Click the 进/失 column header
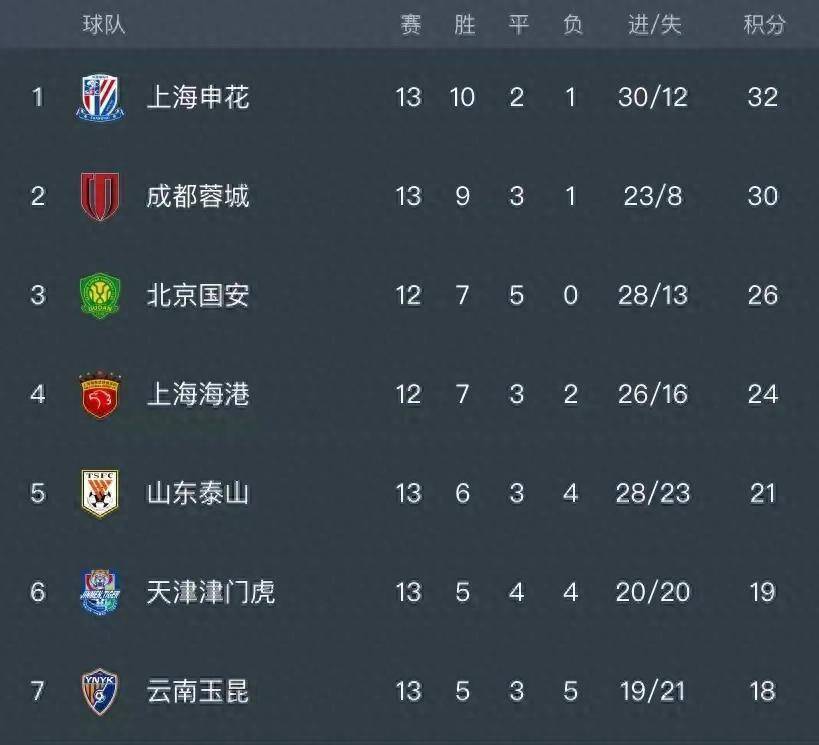Viewport: 819px width, 745px height. point(654,25)
